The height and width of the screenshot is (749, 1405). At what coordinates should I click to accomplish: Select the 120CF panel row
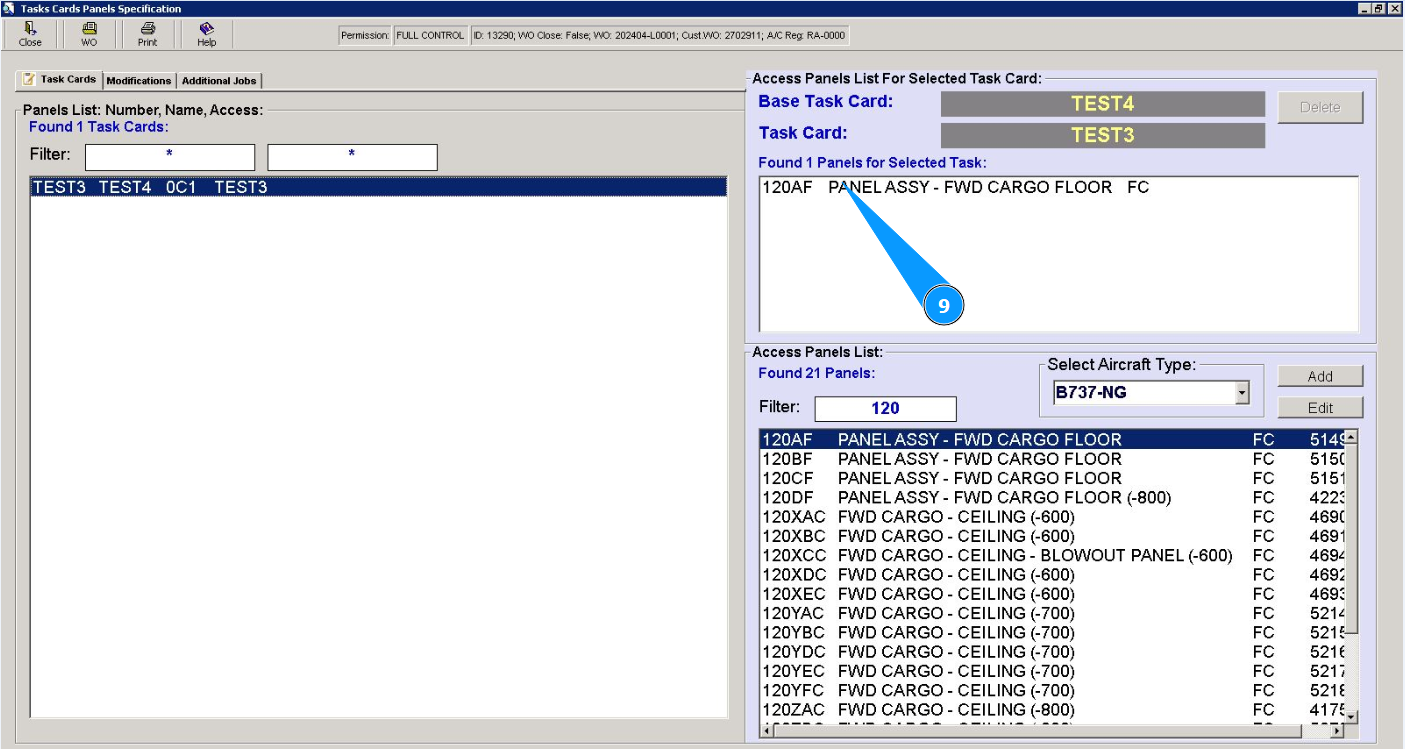1052,478
